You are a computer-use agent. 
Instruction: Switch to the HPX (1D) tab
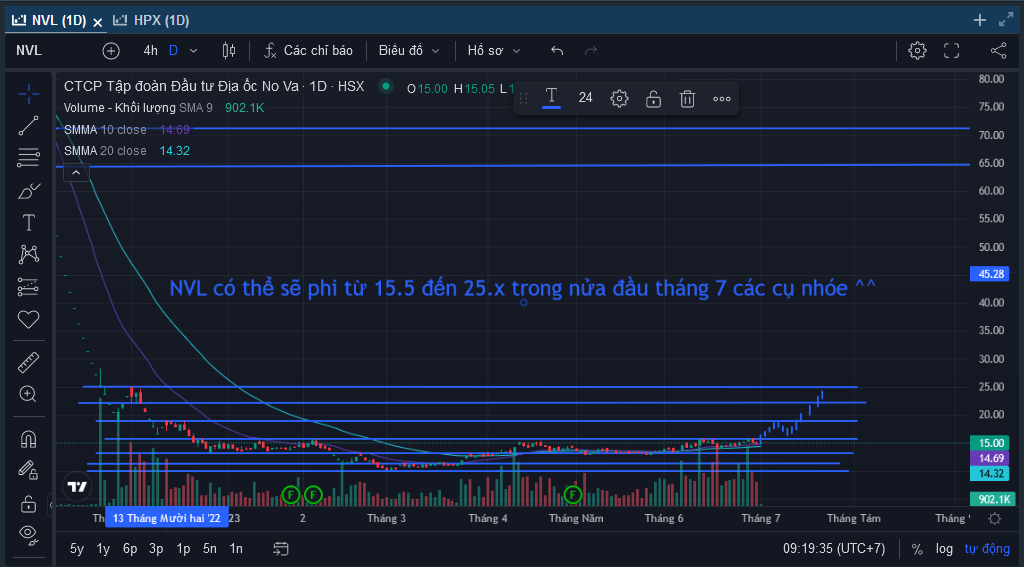(x=152, y=20)
